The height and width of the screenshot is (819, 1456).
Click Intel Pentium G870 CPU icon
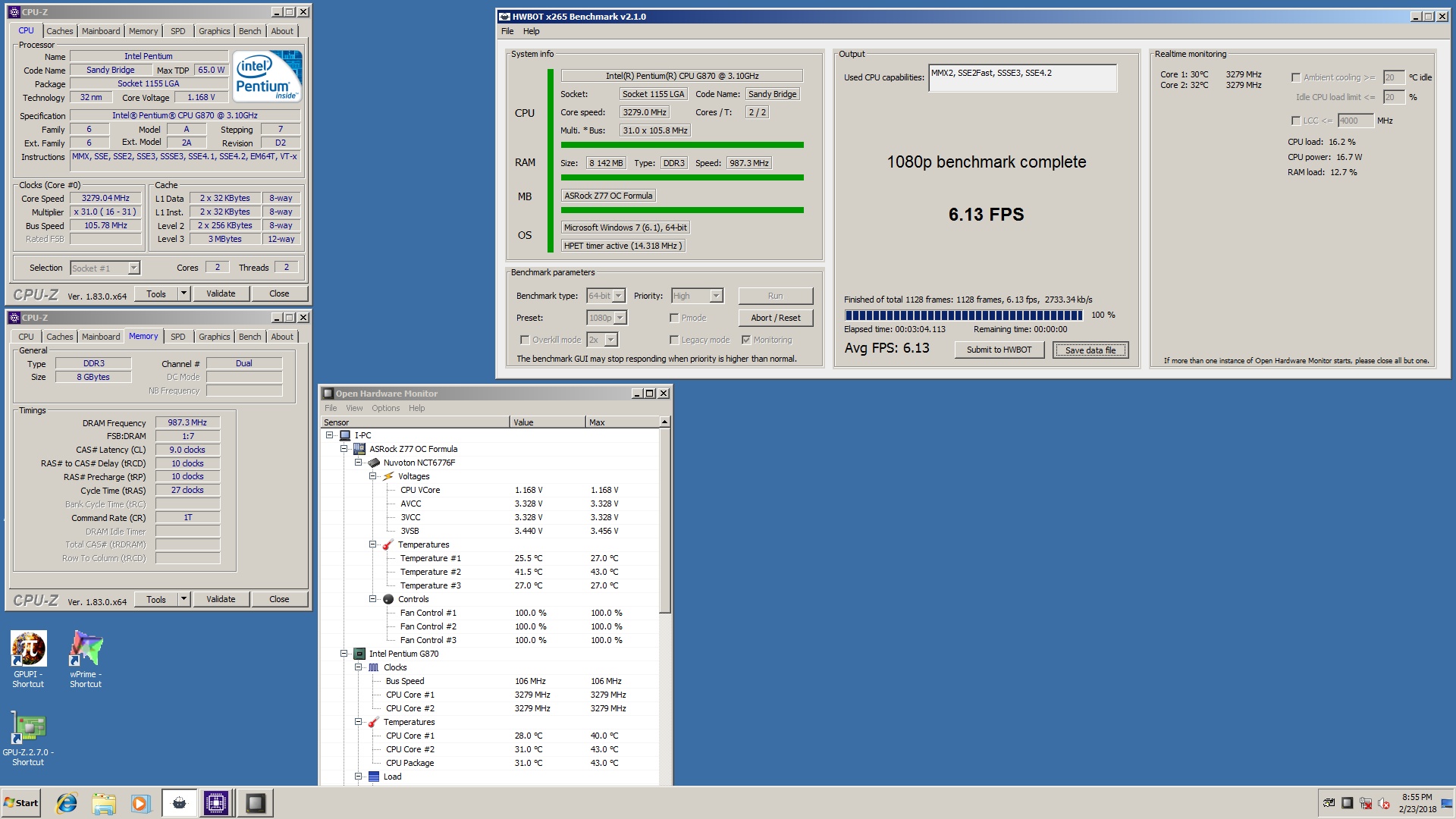[x=359, y=654]
